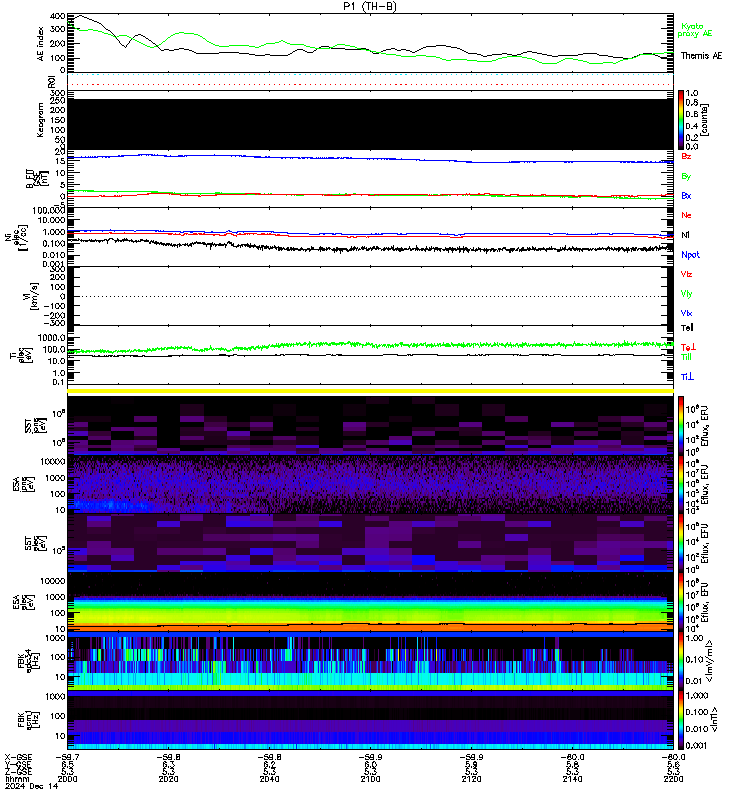Click the FBK magnetic field spectrogram panel
This screenshot has height=800, width=750.
pyautogui.click(x=370, y=720)
